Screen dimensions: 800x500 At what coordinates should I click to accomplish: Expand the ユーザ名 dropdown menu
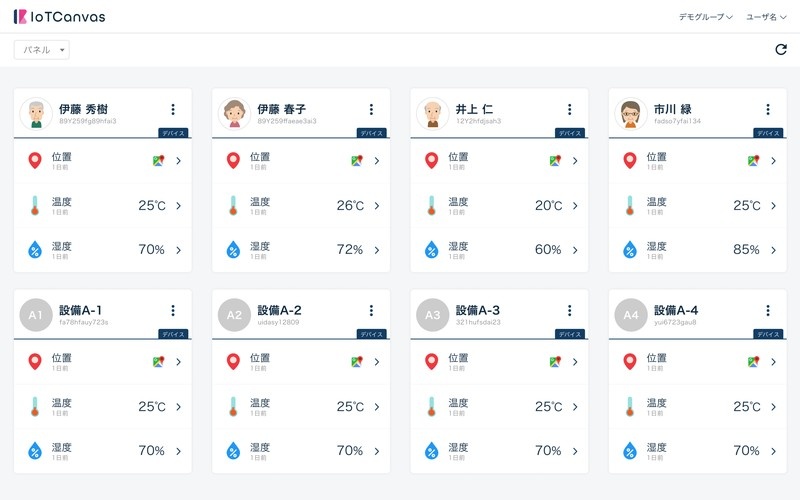pos(767,17)
